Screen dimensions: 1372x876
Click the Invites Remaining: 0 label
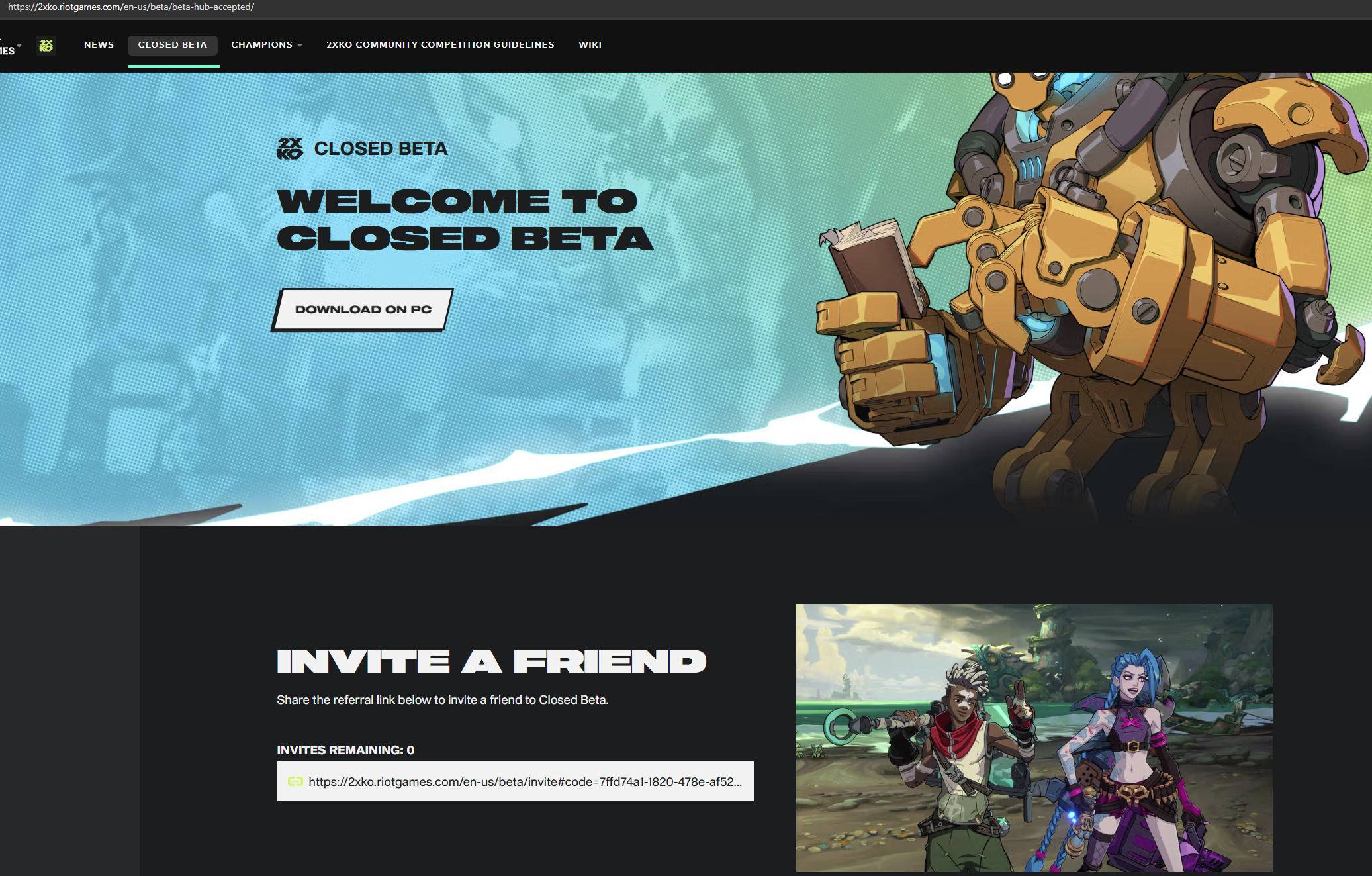[x=345, y=750]
